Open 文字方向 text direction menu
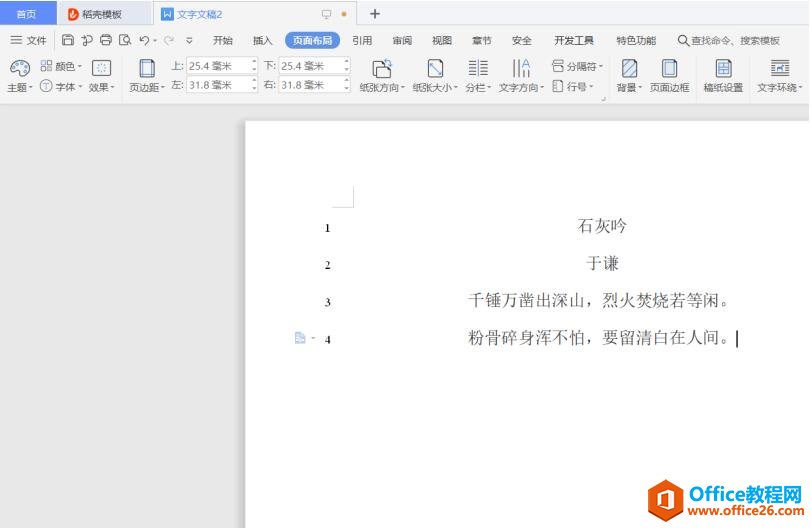This screenshot has height=528, width=811. (521, 76)
